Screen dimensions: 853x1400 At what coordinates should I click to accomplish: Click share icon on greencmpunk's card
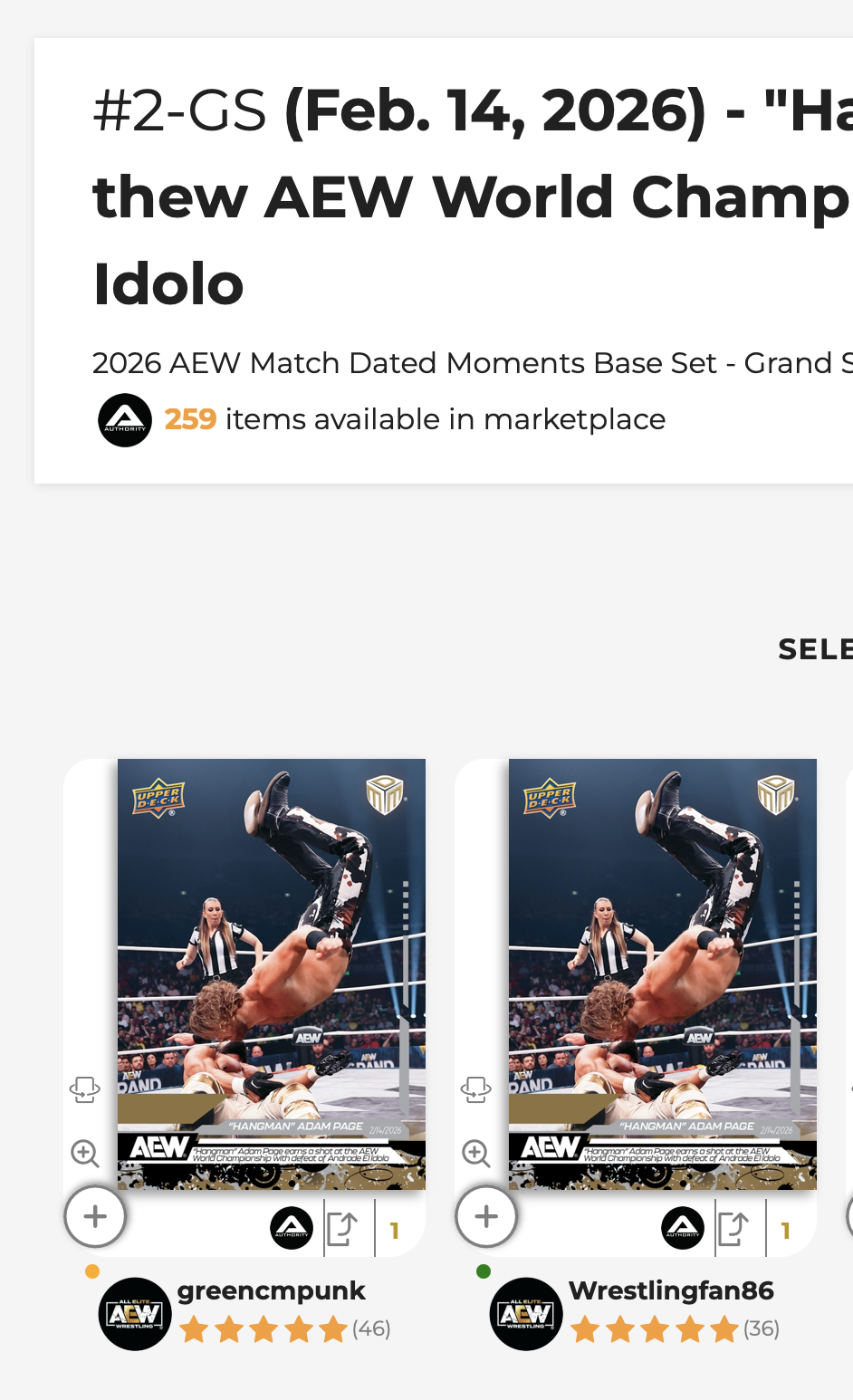[342, 1229]
